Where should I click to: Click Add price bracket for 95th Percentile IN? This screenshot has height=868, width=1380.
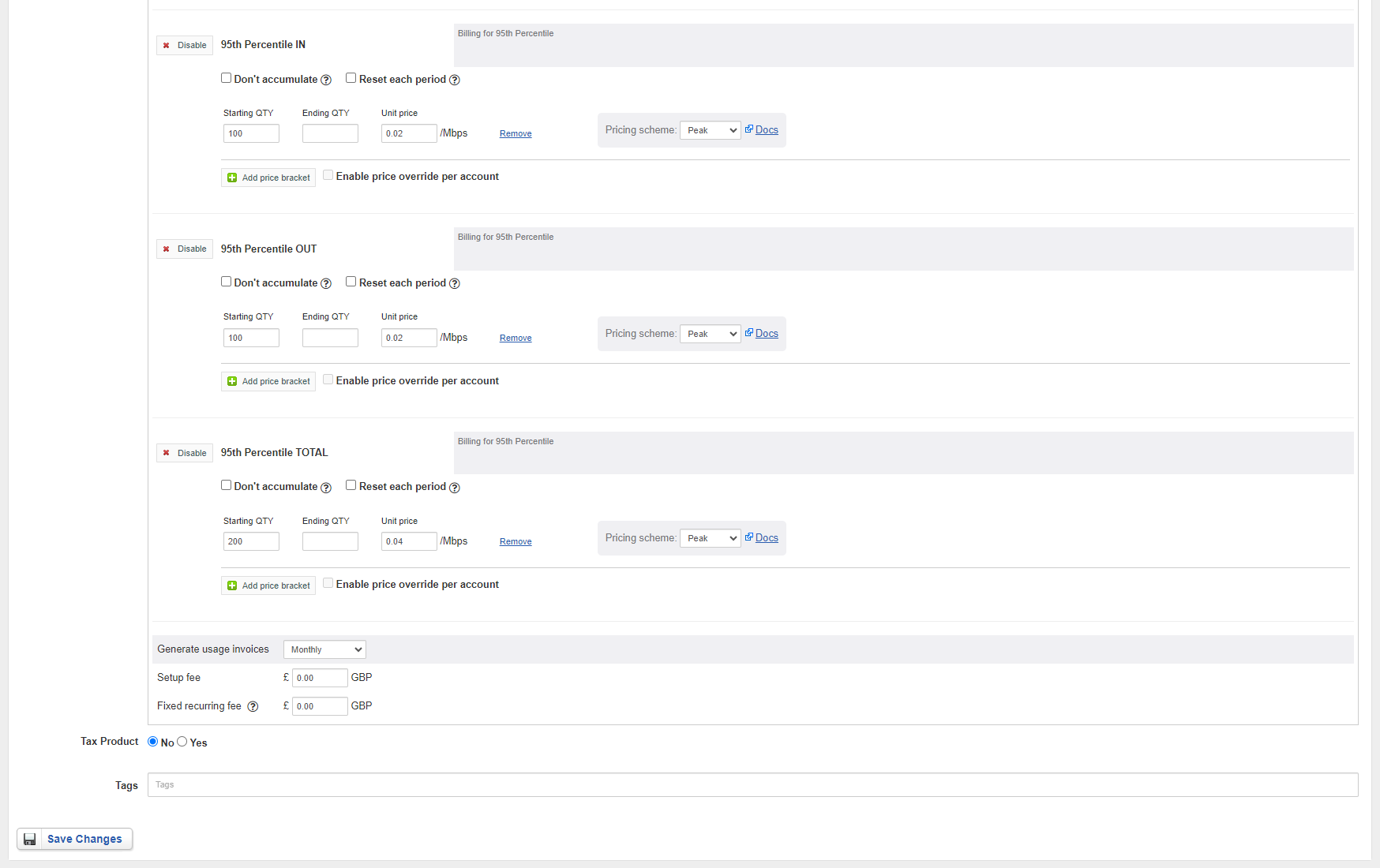tap(268, 178)
